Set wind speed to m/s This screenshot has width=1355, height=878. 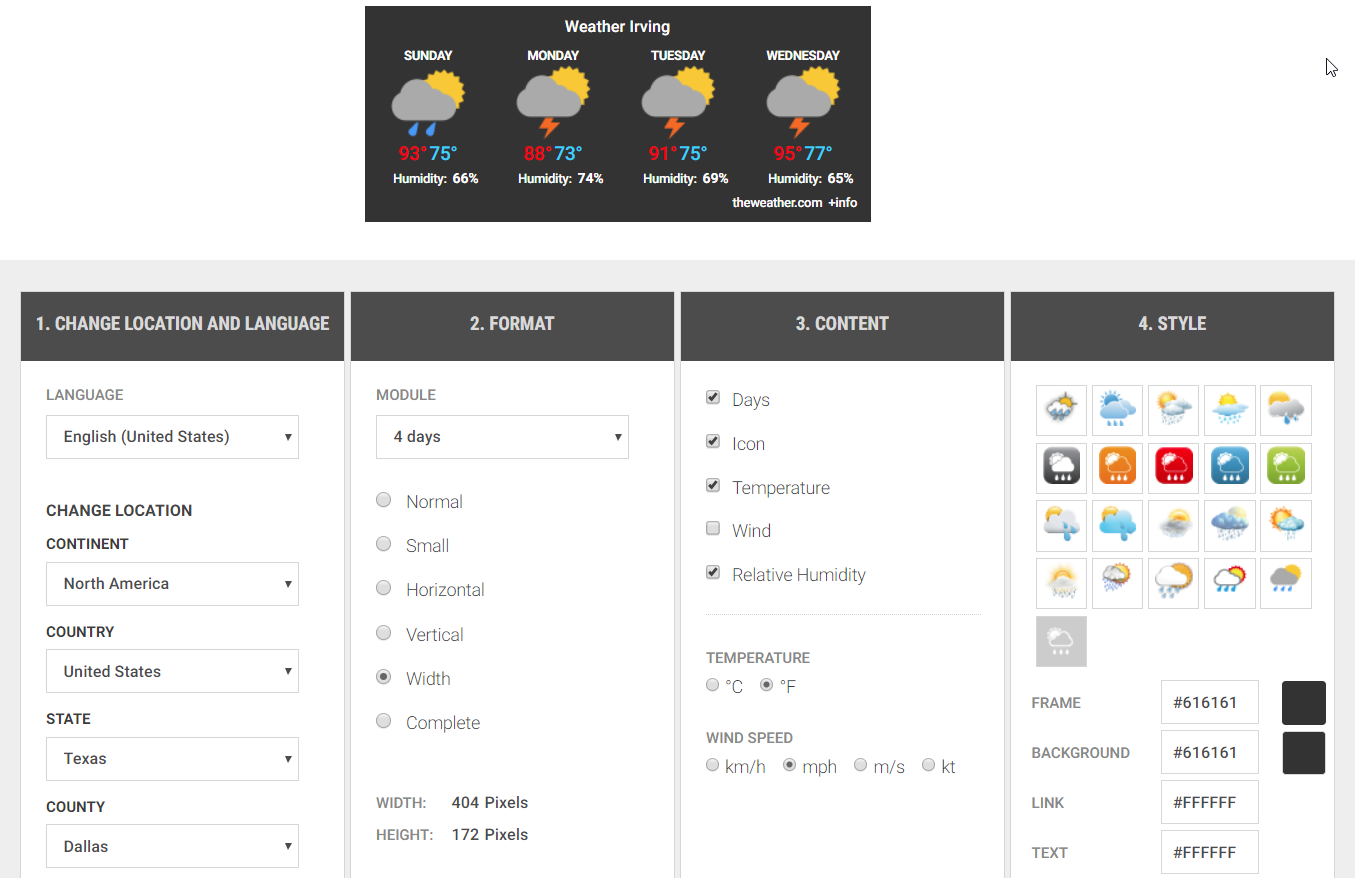[x=861, y=765]
